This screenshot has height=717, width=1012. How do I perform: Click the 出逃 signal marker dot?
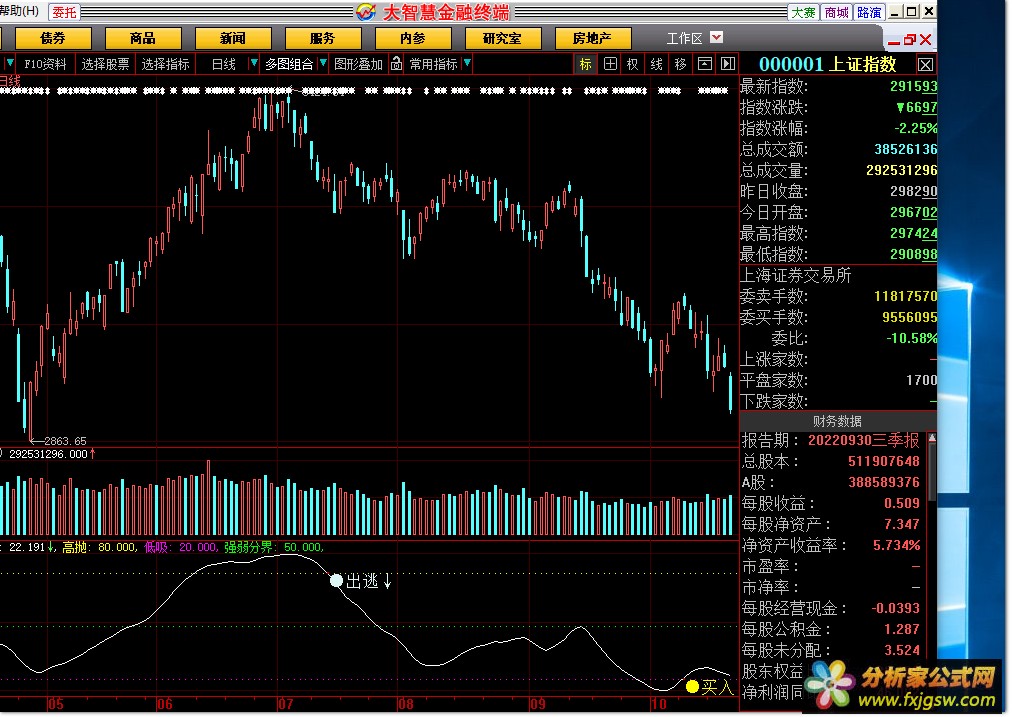336,580
